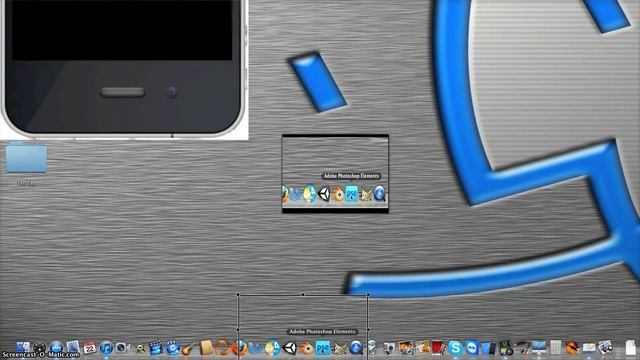Open QuickTime Player dock icon
Screen dimensions: 640x360
coord(356,348)
